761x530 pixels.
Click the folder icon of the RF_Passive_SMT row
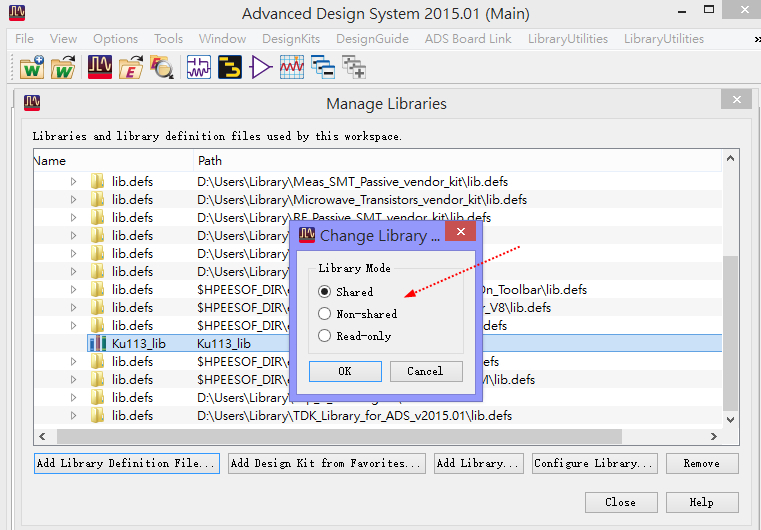coord(97,217)
